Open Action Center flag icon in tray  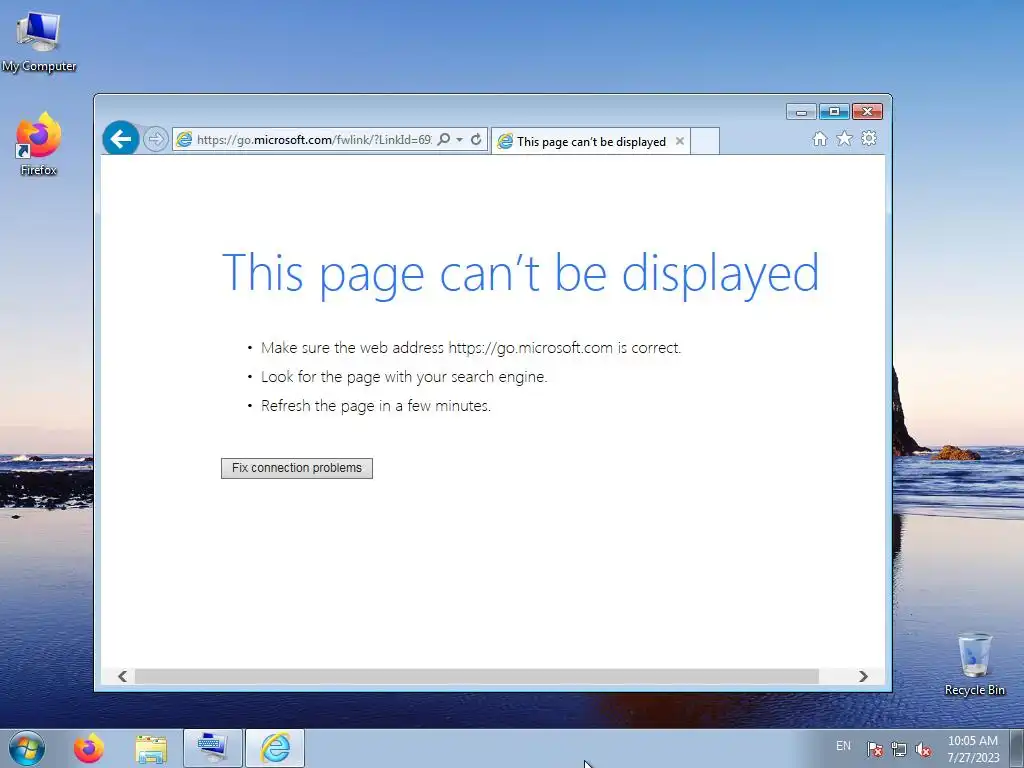875,749
